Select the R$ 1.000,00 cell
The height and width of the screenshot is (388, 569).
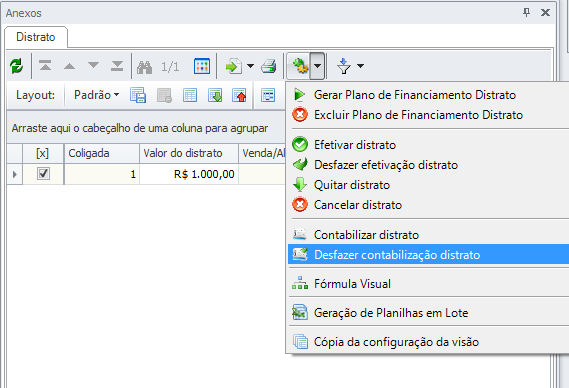click(189, 174)
